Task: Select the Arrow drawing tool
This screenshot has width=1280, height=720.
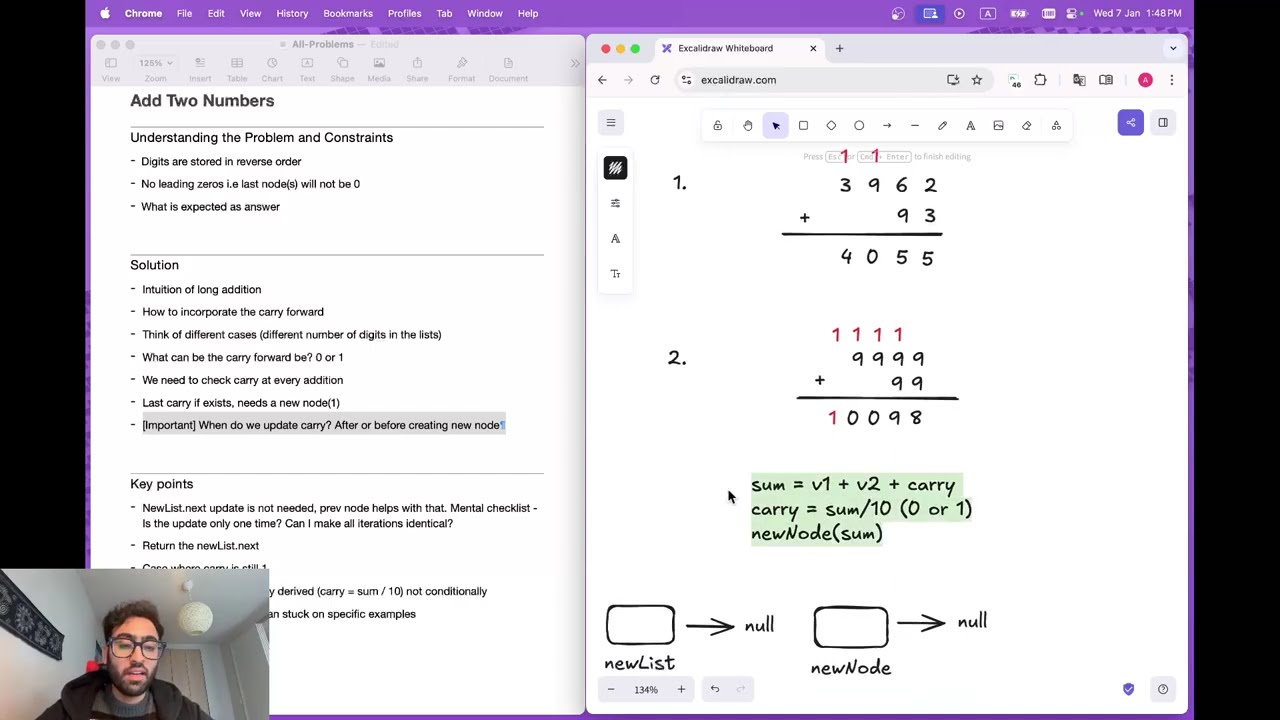Action: click(x=887, y=126)
